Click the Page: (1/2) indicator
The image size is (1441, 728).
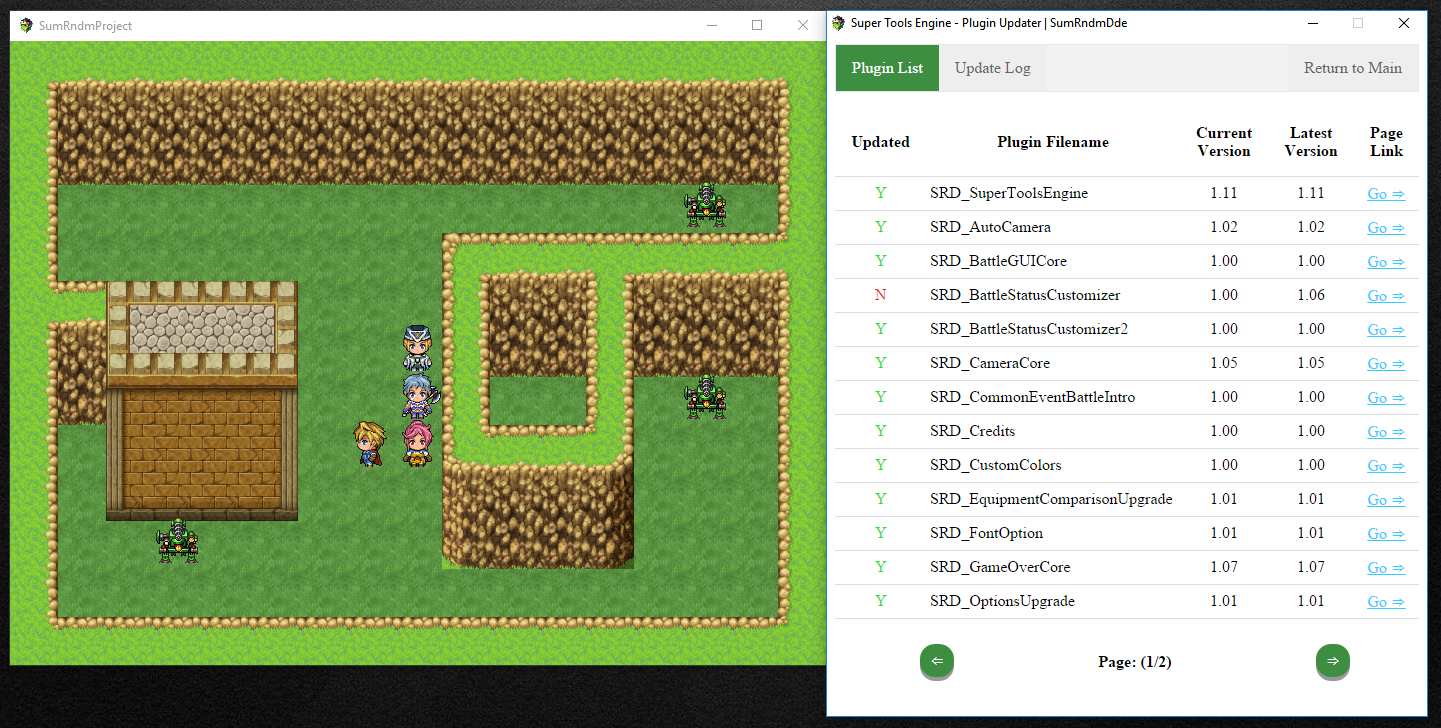tap(1135, 662)
